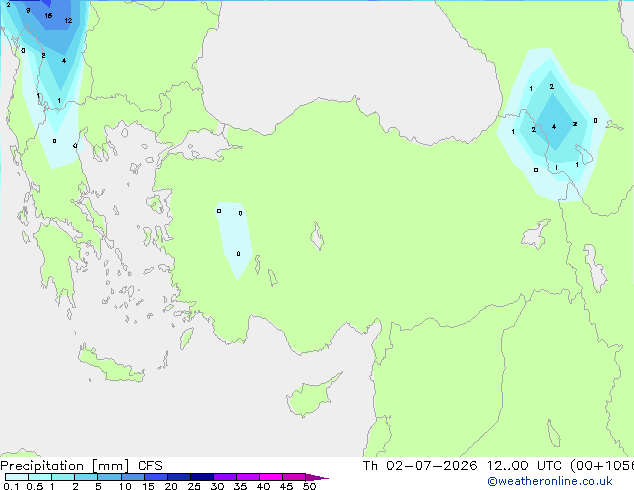The image size is (634, 490).
Task: Select the 5–10 mm legend swatch
Action: (109, 477)
